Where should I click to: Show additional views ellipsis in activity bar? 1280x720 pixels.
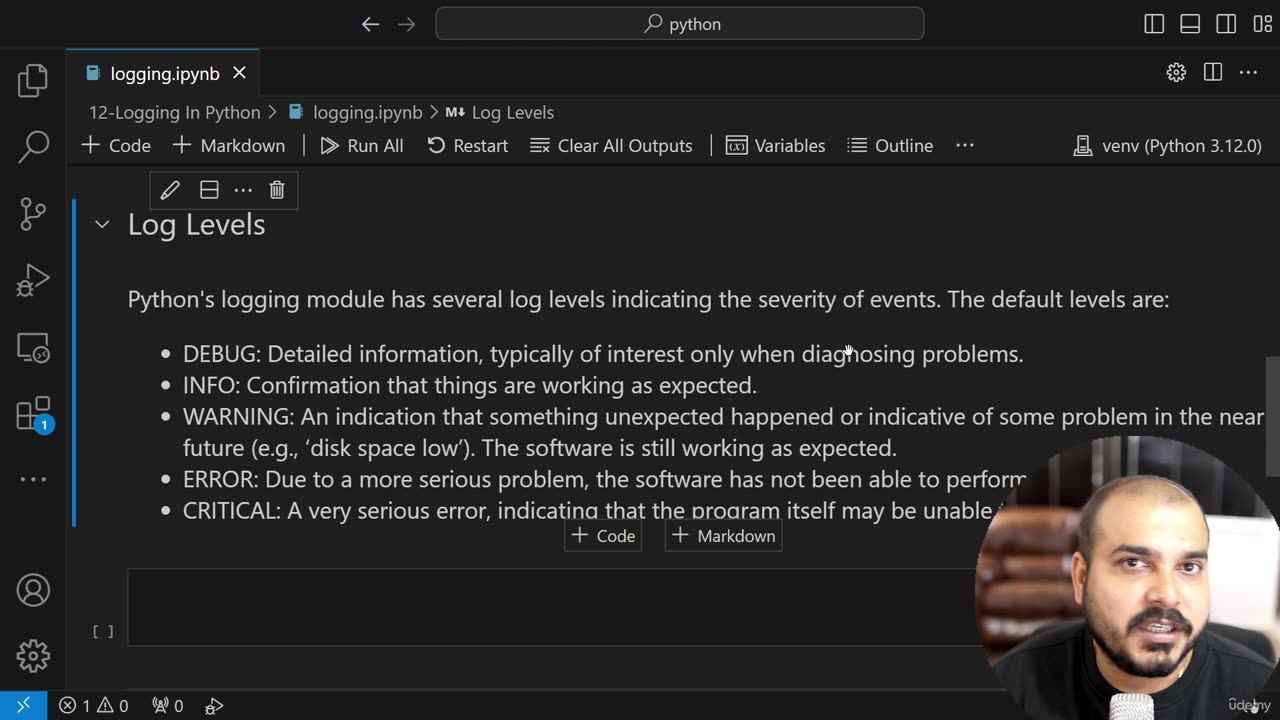coord(33,479)
